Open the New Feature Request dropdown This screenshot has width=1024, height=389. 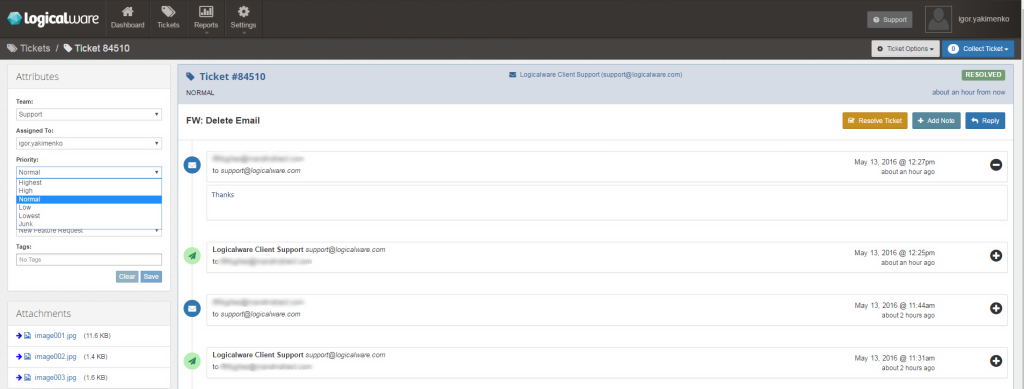tap(89, 231)
